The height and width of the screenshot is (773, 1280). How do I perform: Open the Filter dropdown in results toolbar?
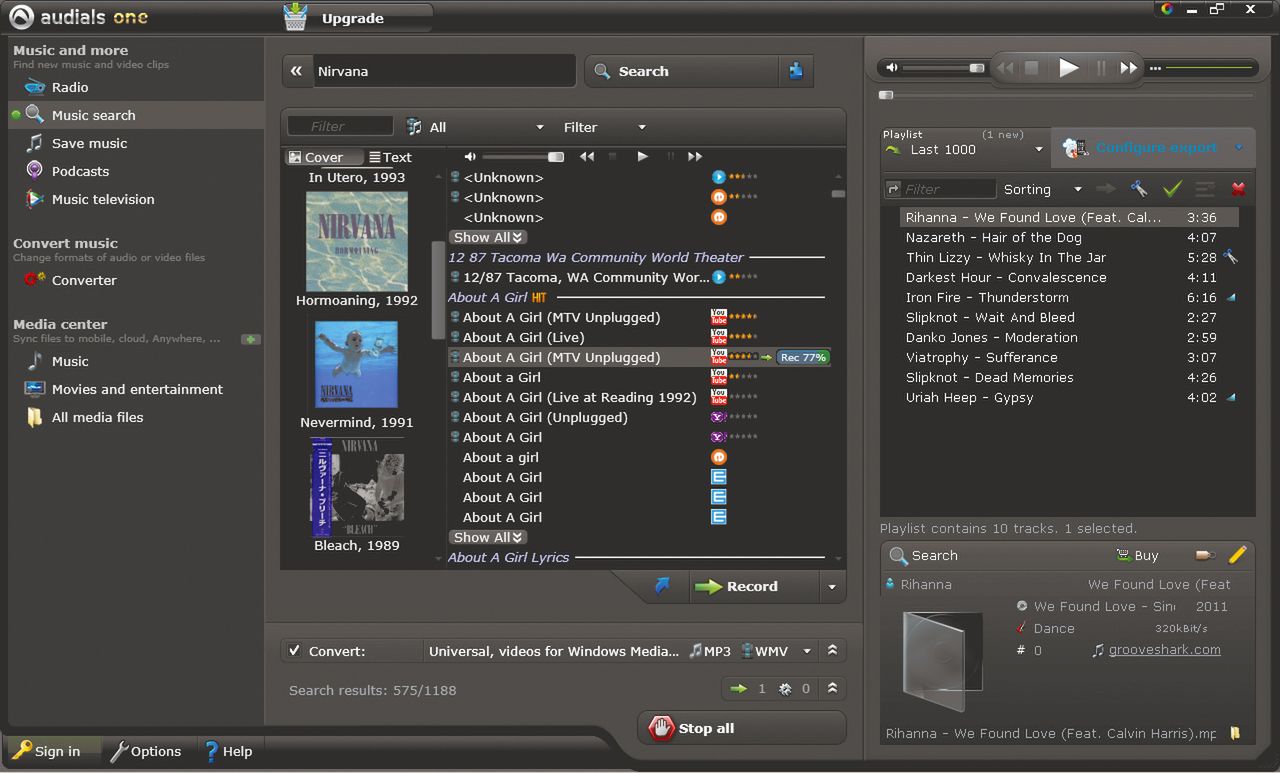point(604,127)
